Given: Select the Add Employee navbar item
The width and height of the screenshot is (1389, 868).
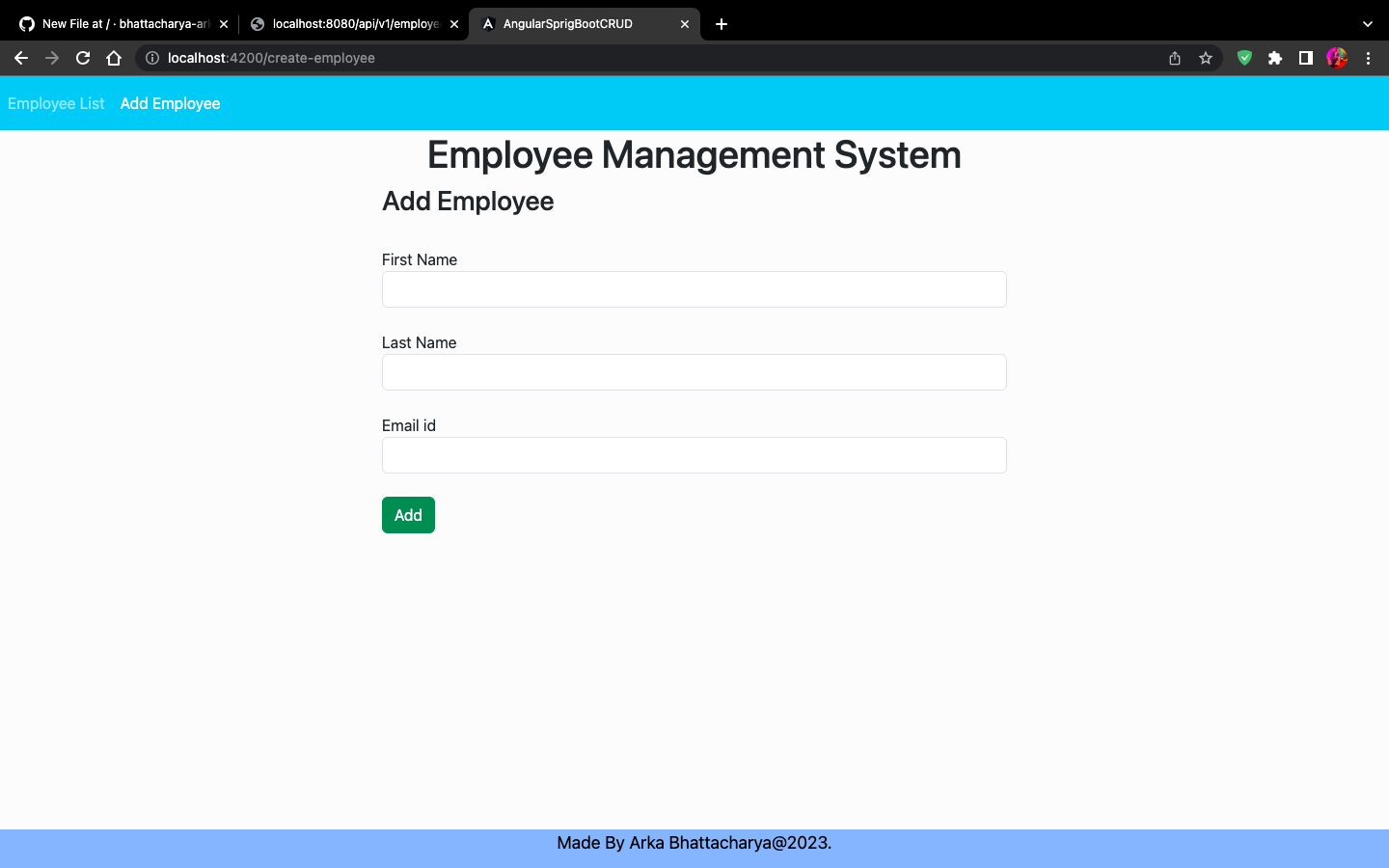Looking at the screenshot, I should pyautogui.click(x=170, y=103).
